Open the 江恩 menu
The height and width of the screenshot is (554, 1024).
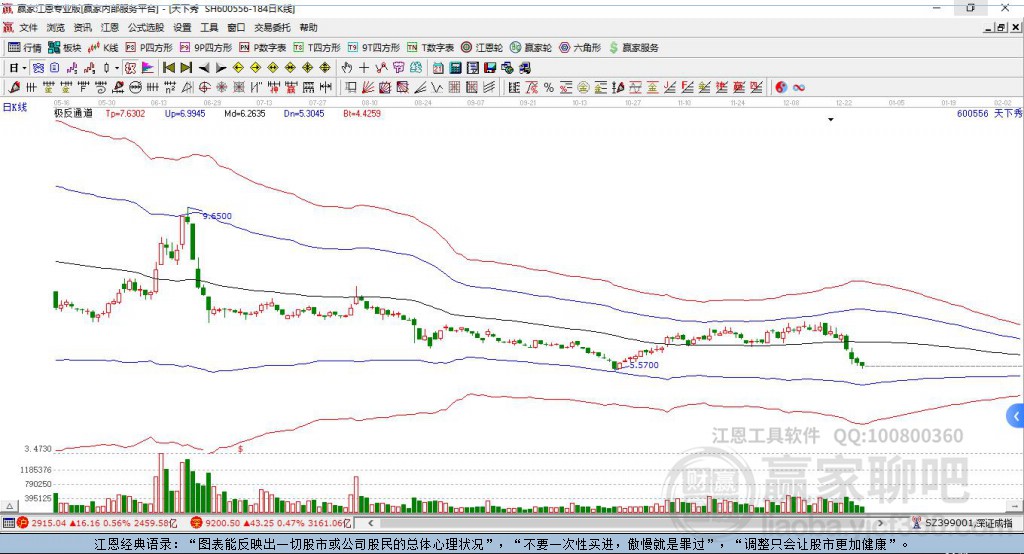pos(110,27)
